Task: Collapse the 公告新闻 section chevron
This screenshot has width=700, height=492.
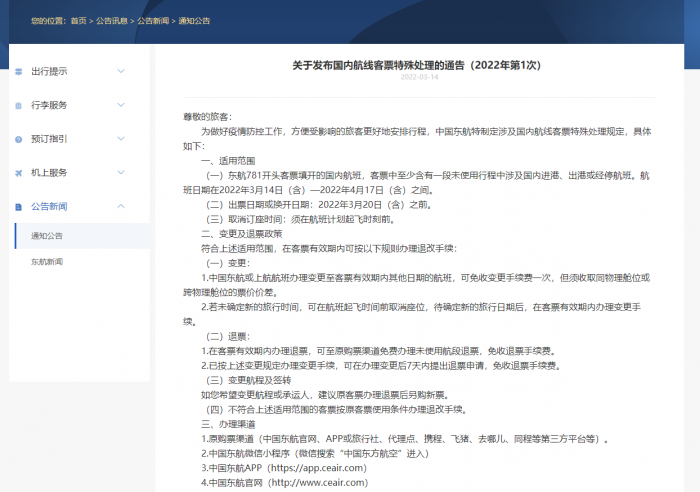Action: [x=121, y=206]
